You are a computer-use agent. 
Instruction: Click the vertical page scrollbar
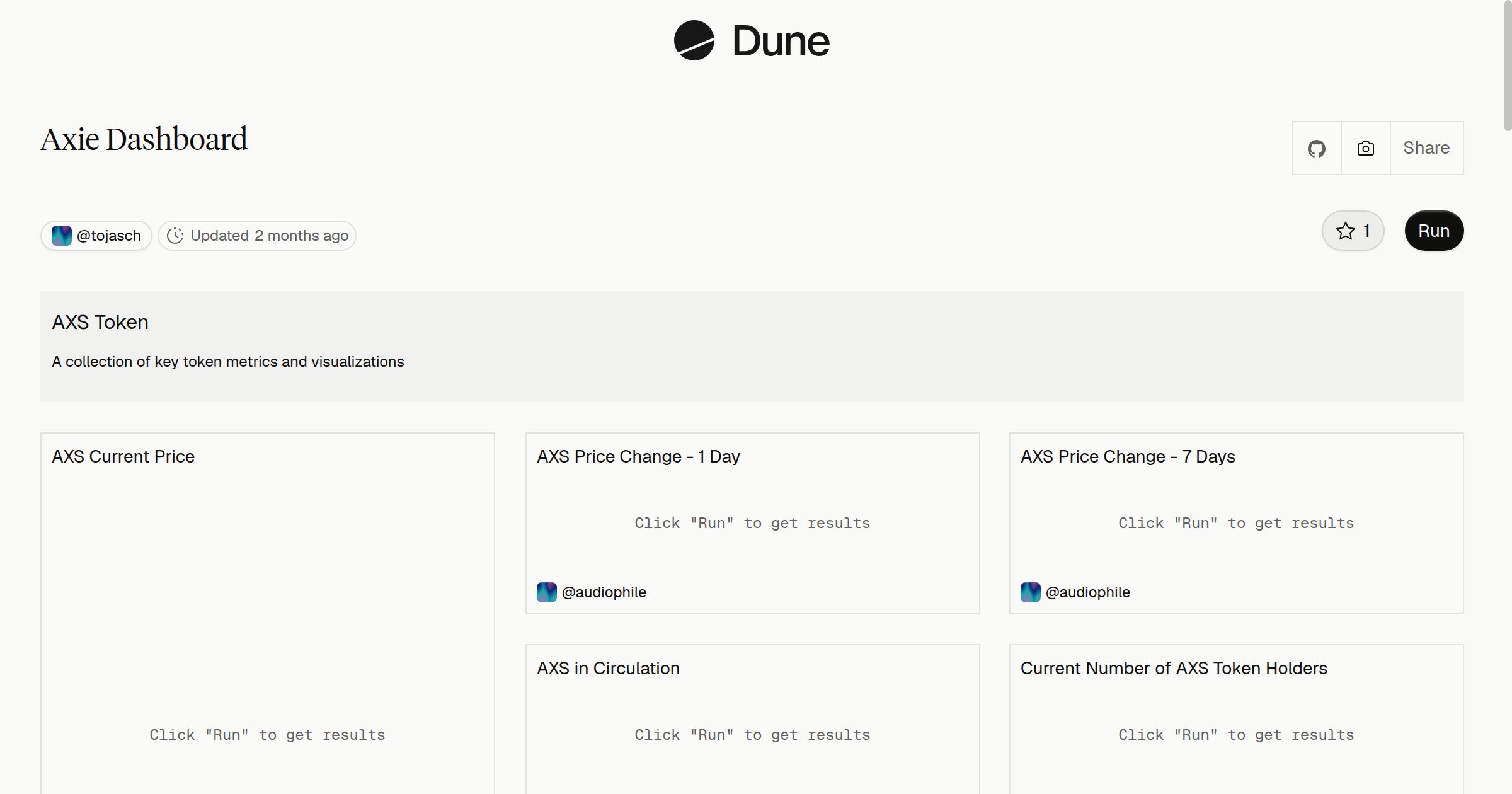pos(1507,66)
